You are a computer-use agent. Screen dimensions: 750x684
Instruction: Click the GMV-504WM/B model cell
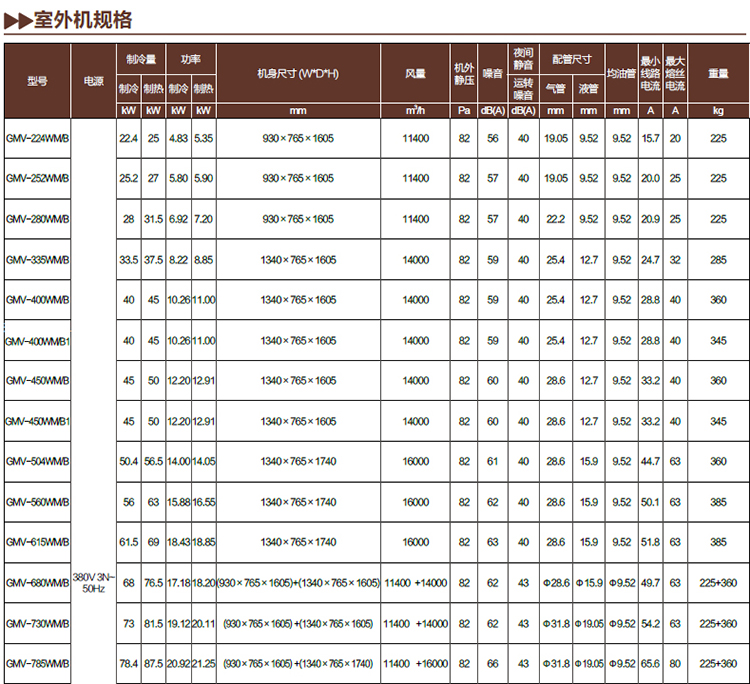click(x=37, y=461)
